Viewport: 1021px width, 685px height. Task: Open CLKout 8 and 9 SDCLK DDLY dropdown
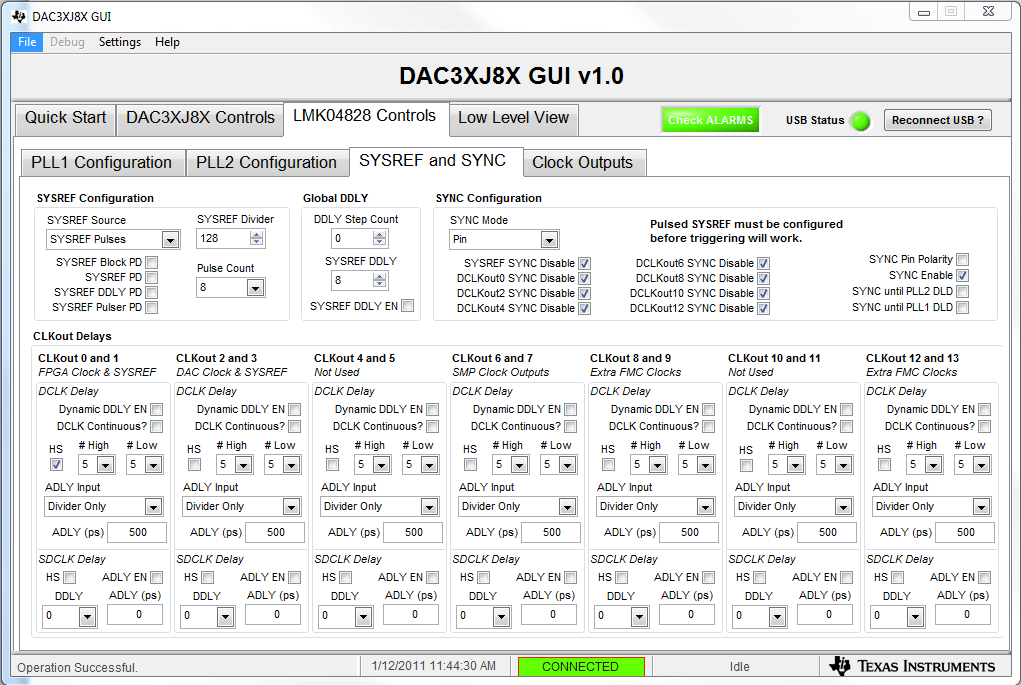pyautogui.click(x=639, y=616)
